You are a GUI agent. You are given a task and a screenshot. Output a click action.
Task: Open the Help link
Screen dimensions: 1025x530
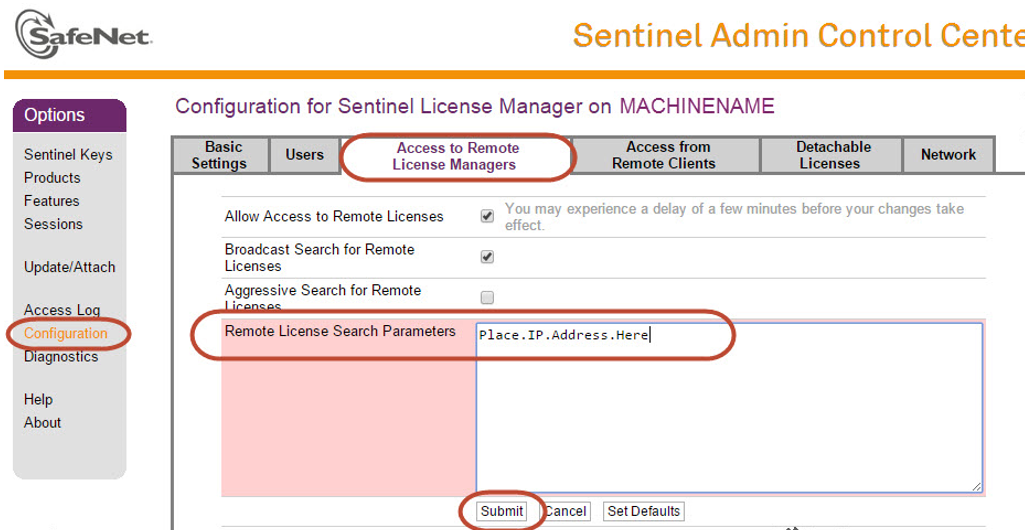pos(39,399)
